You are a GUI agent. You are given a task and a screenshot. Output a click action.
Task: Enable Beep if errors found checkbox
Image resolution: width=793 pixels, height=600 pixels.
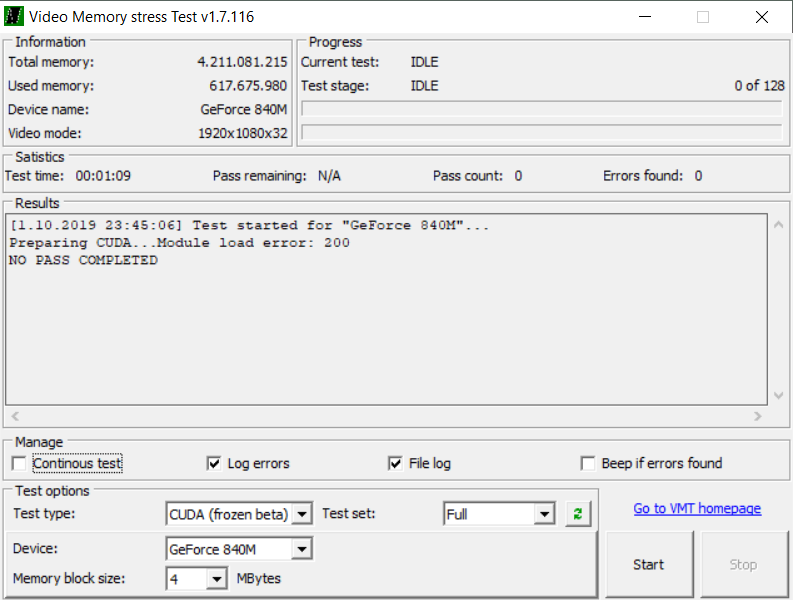pos(588,463)
